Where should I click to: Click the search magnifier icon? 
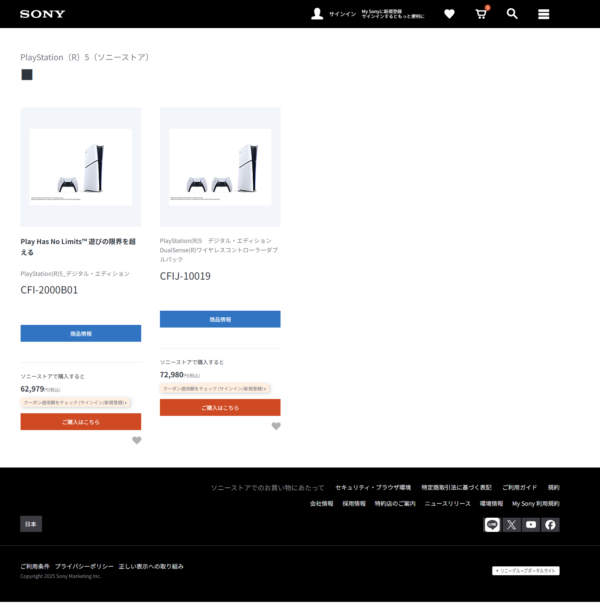512,14
